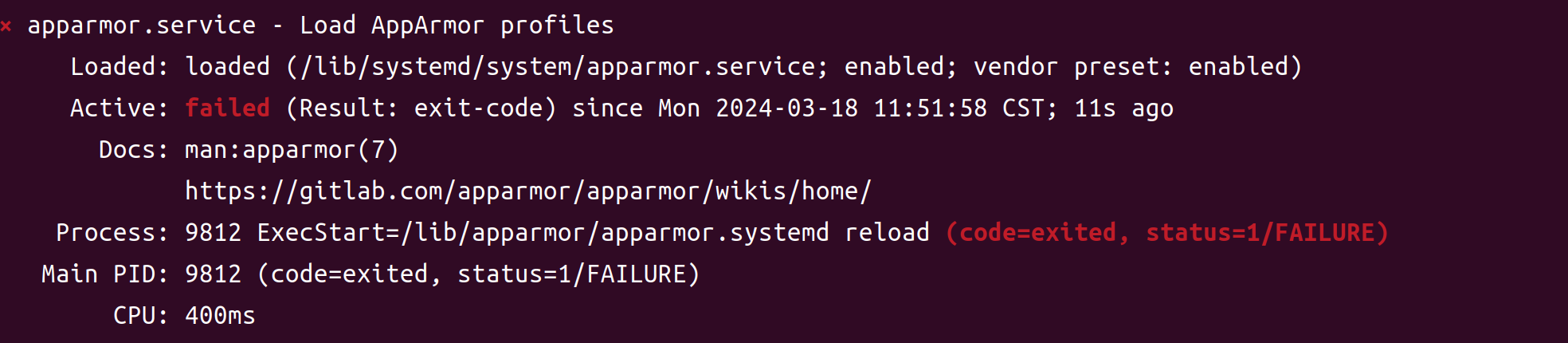Click the red 'failed' status word
The width and height of the screenshot is (1568, 343).
tap(227, 108)
